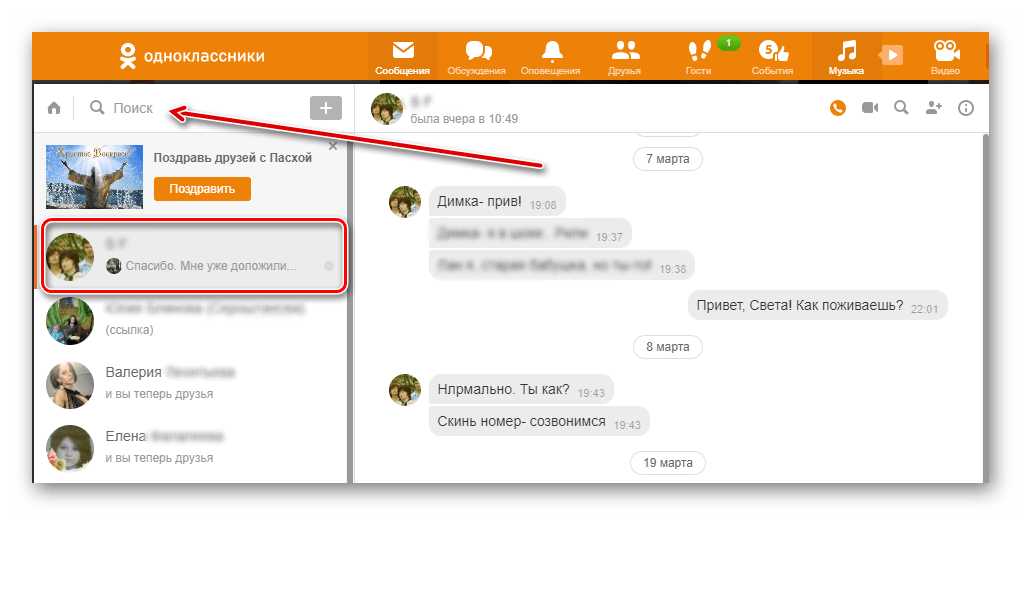Search within the open conversation
The height and width of the screenshot is (595, 1021).
(x=901, y=107)
